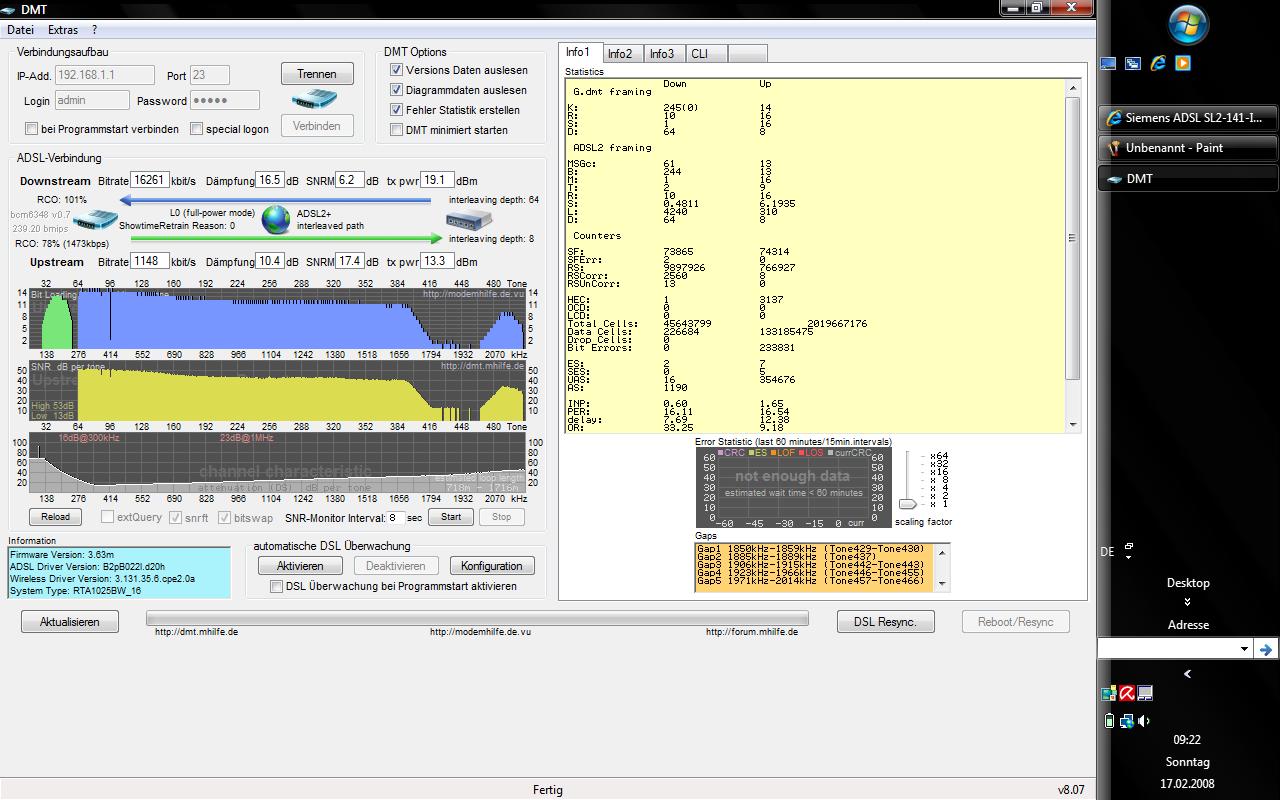Click the SNR-Monitor Interval input field
Viewport: 1280px width, 800px height.
[396, 518]
